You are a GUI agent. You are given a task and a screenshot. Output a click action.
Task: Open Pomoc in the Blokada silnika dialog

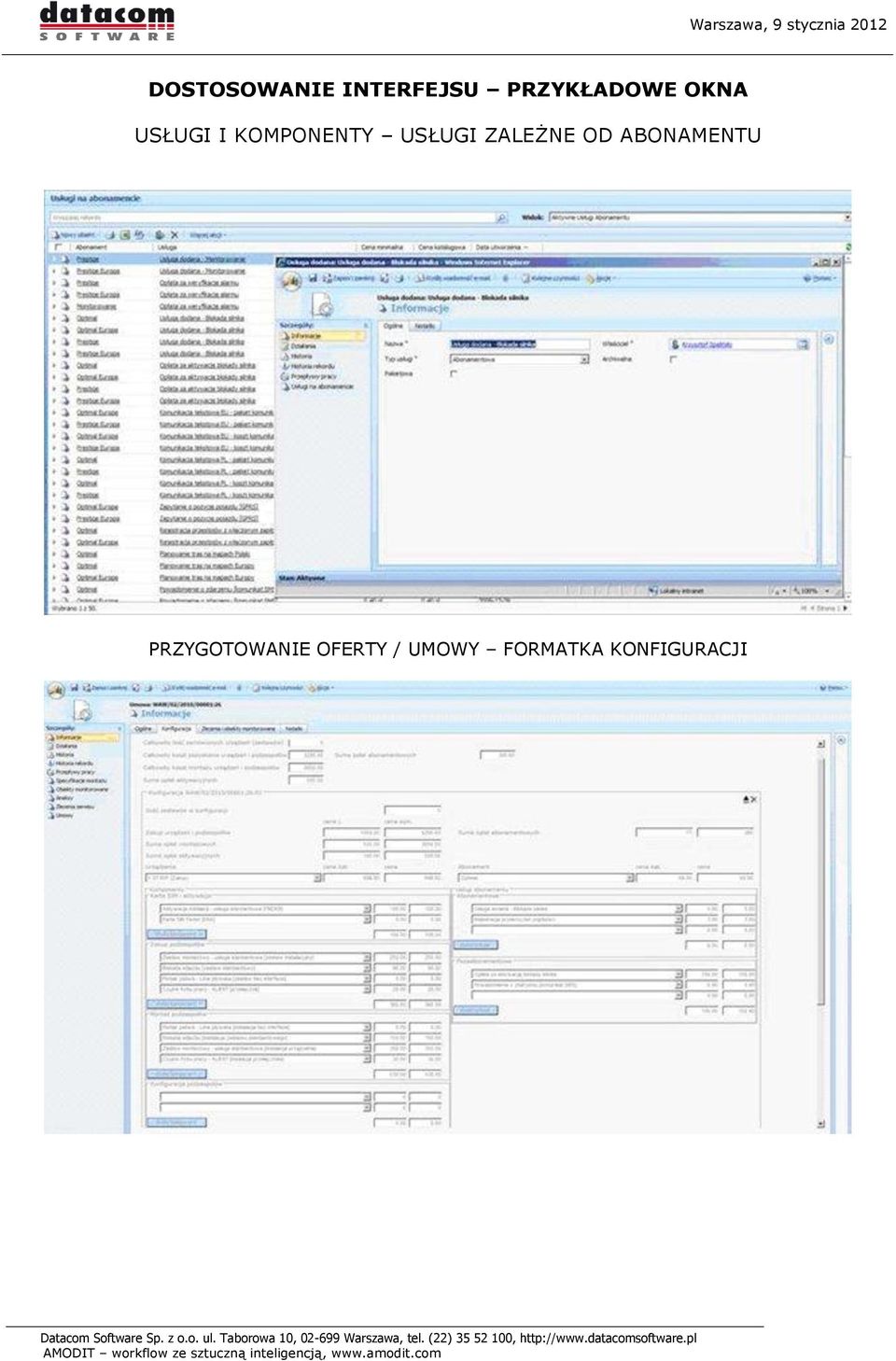[x=819, y=278]
